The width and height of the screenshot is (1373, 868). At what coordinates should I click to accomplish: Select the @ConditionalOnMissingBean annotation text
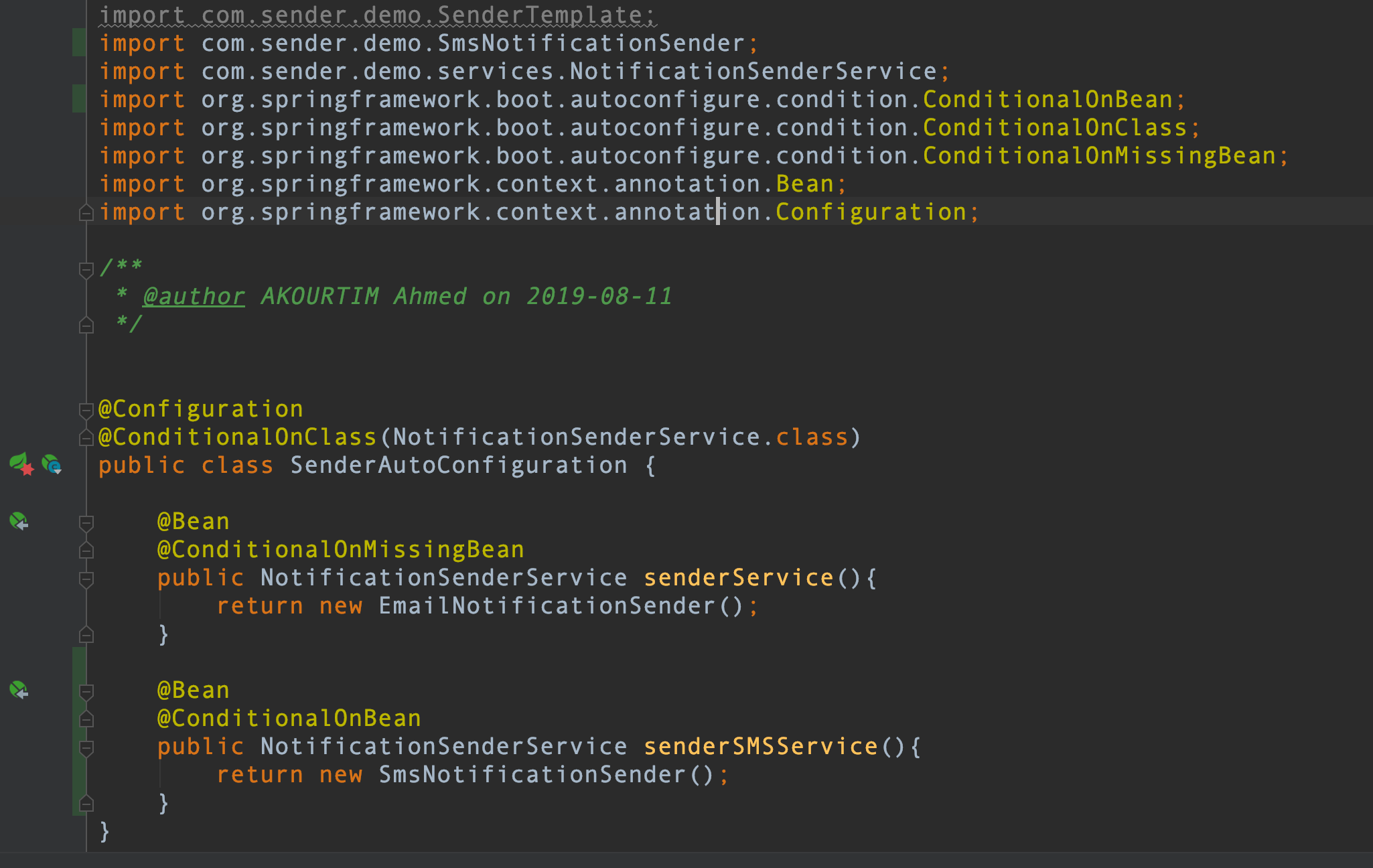click(340, 549)
